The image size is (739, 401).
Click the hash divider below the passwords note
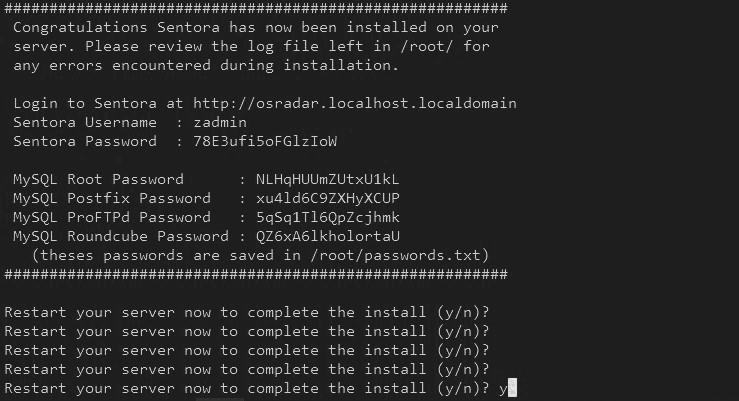(x=255, y=274)
